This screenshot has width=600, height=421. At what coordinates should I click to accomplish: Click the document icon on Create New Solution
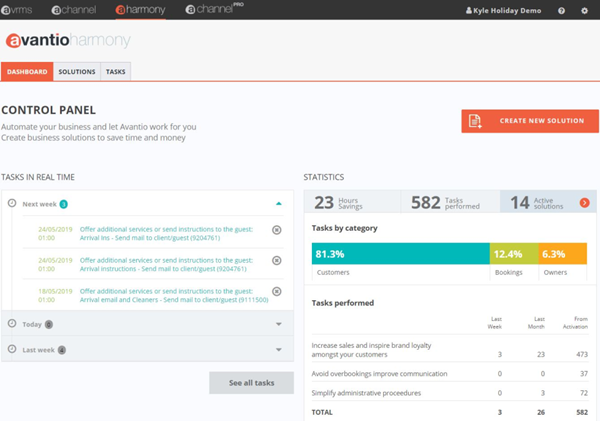click(475, 121)
